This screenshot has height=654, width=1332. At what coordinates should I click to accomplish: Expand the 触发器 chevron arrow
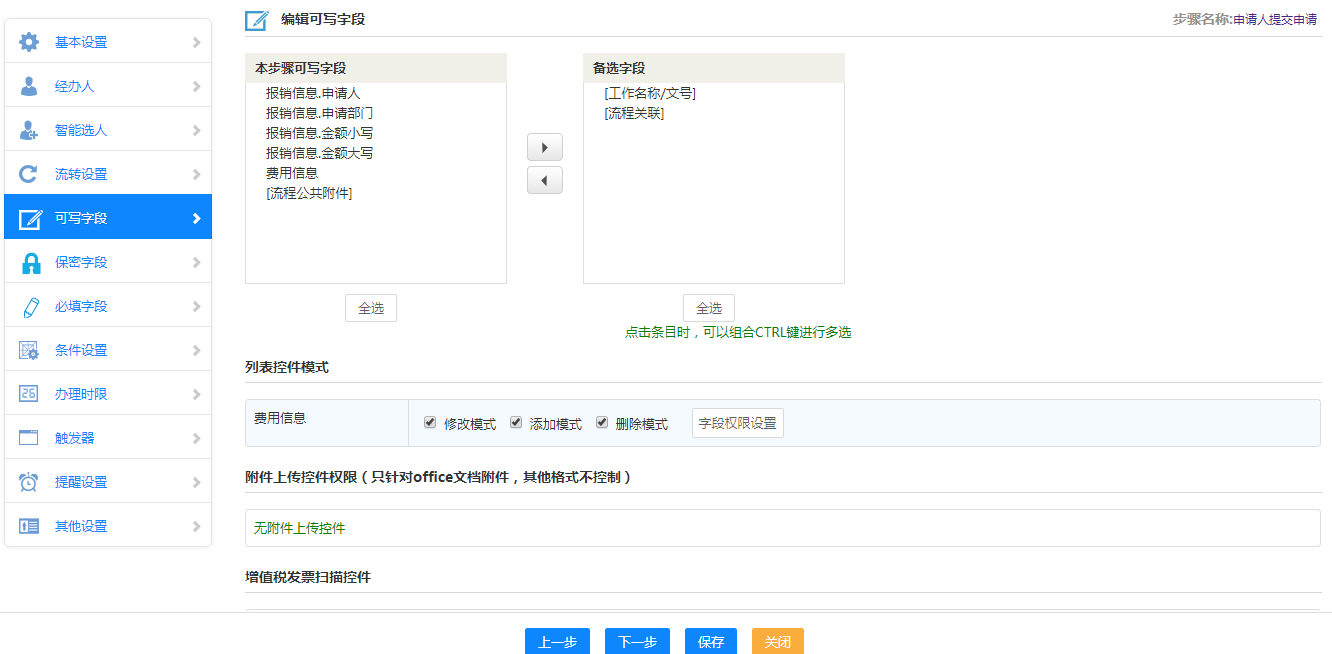coord(196,439)
